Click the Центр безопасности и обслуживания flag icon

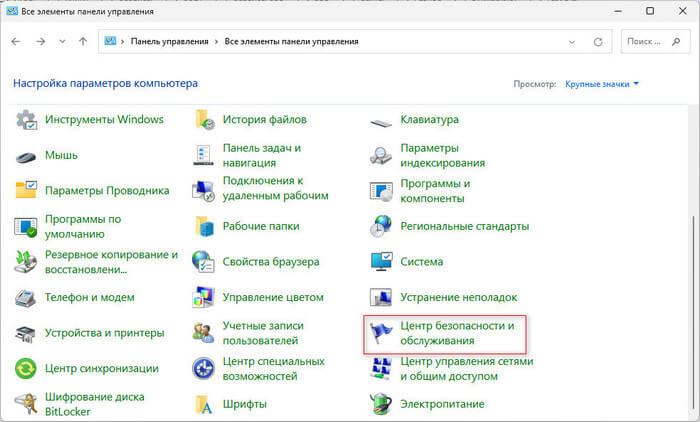point(382,334)
